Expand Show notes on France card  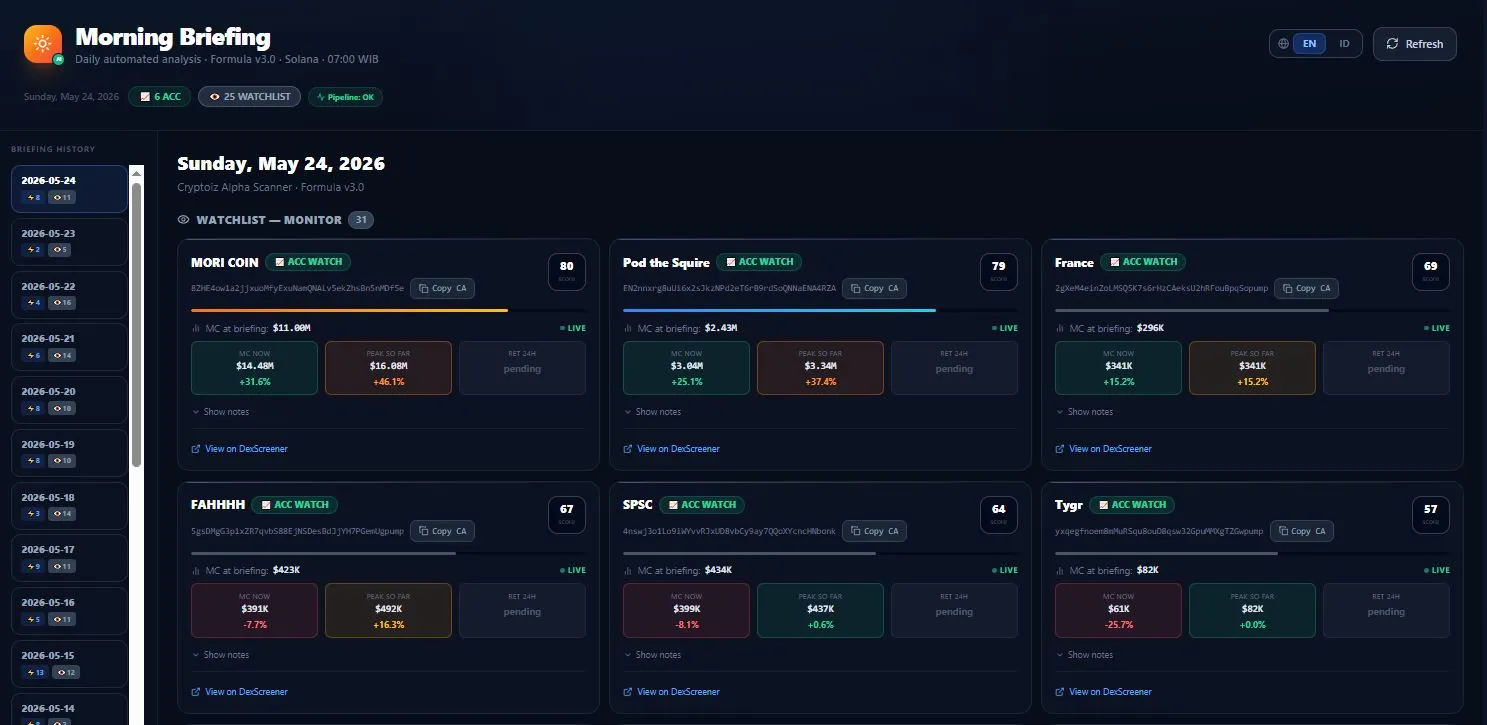(1084, 412)
